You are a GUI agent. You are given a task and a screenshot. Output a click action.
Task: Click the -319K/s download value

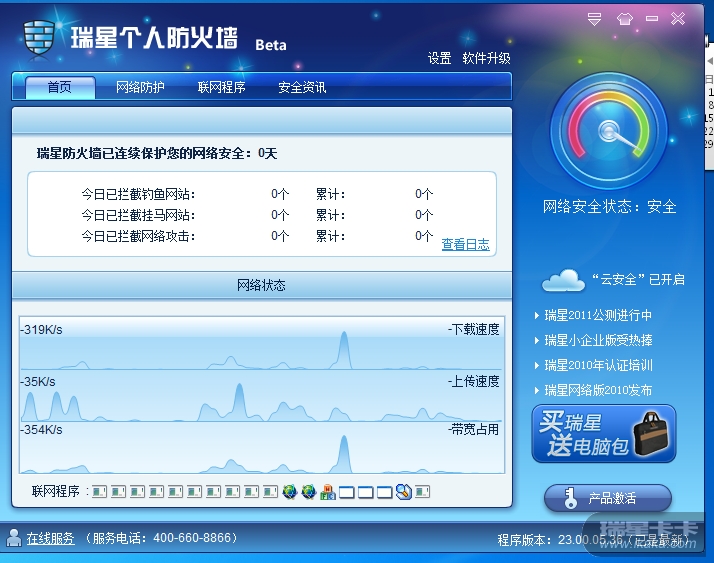tap(41, 329)
